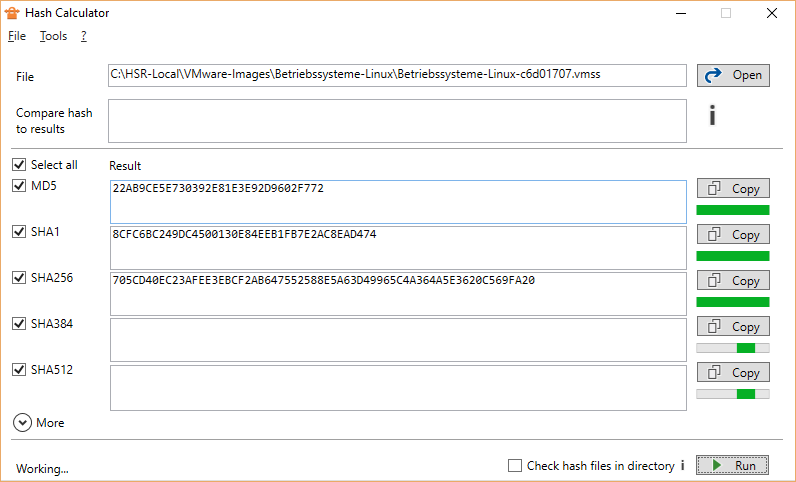Uncheck the Select all checkbox

[x=19, y=165]
